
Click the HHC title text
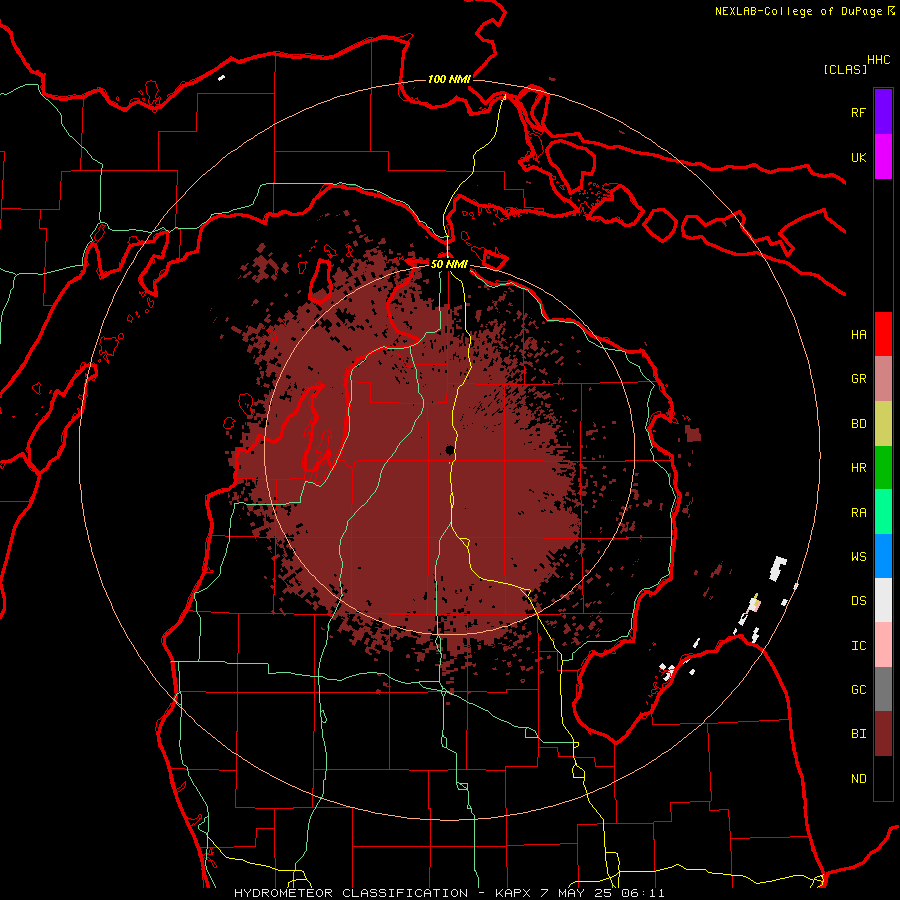tap(879, 60)
